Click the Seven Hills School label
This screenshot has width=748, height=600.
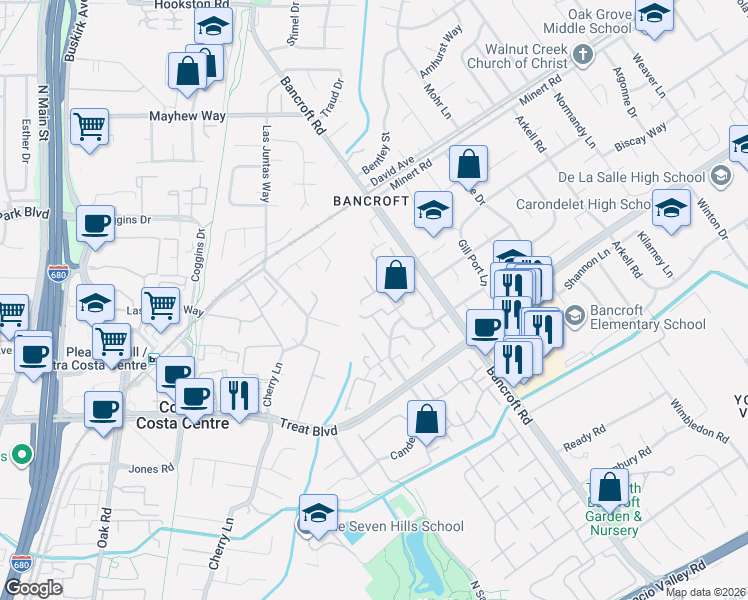coord(401,527)
